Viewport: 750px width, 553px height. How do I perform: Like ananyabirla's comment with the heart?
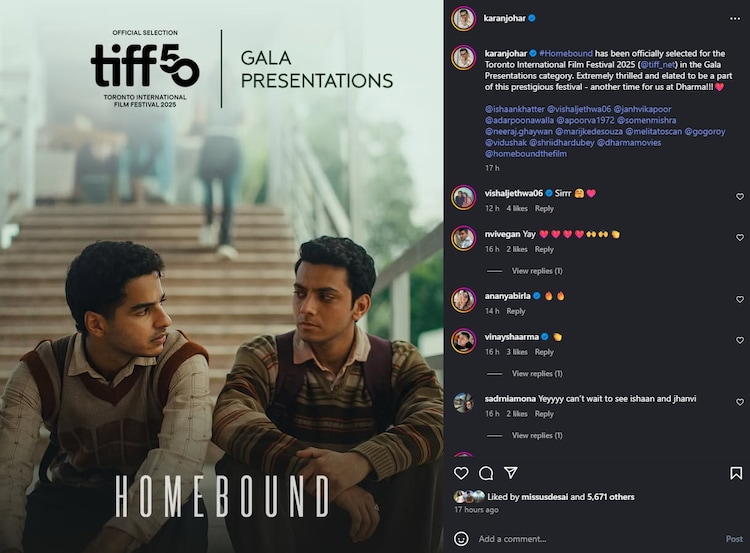pyautogui.click(x=739, y=299)
